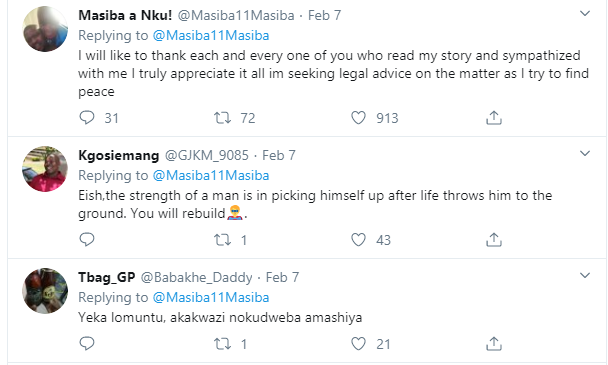Viewport: 608px width, 365px height.
Task: Open the Masiba a Nku! display name
Action: [x=125, y=15]
